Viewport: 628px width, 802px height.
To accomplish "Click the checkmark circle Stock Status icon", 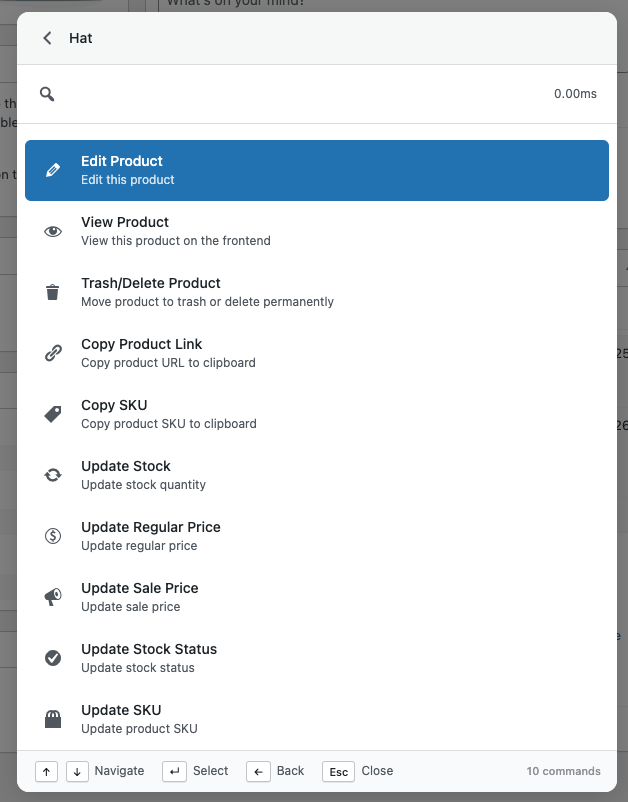I will (x=53, y=658).
